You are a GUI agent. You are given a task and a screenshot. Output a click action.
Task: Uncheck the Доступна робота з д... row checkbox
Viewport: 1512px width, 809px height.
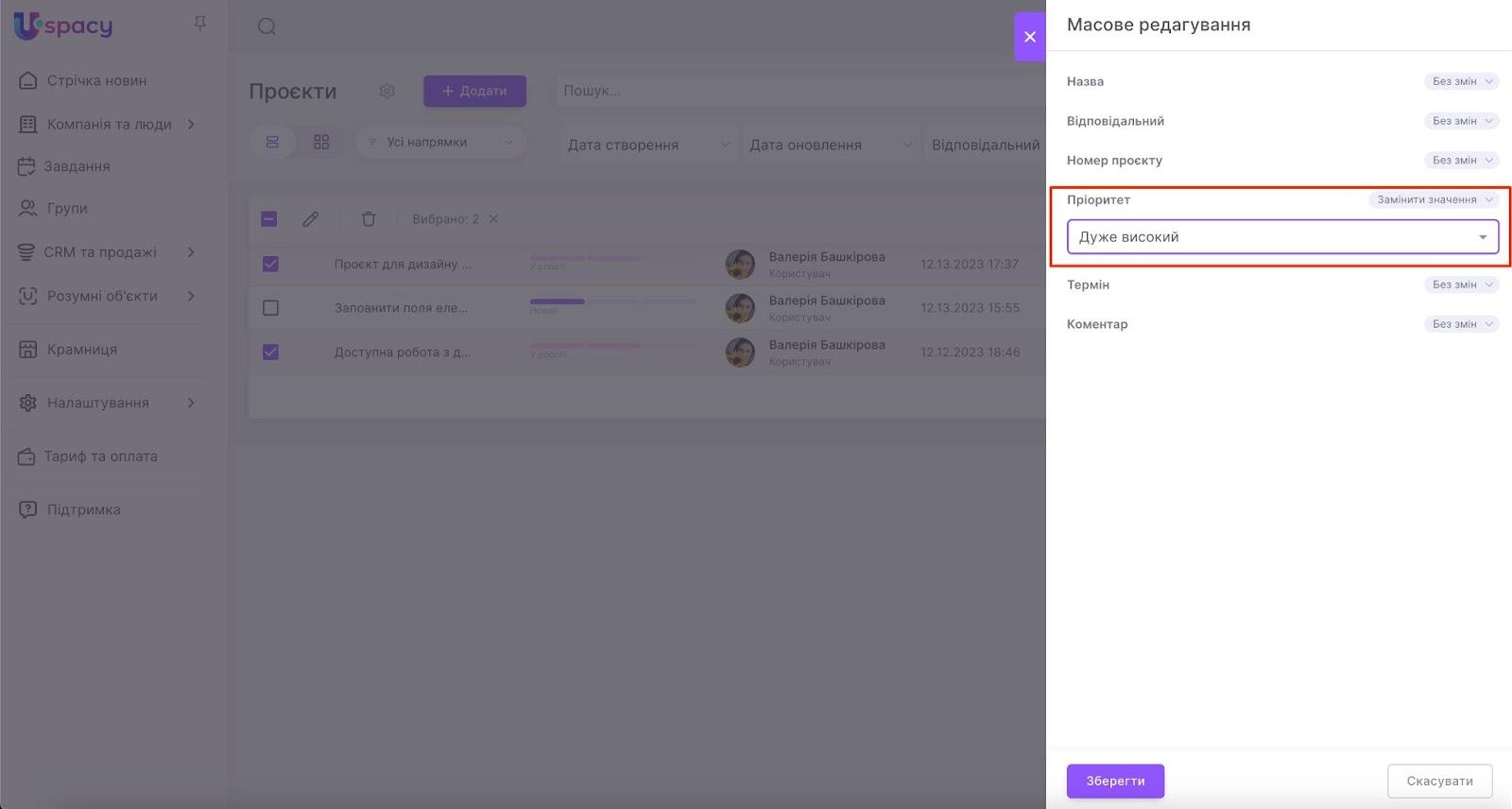point(270,352)
